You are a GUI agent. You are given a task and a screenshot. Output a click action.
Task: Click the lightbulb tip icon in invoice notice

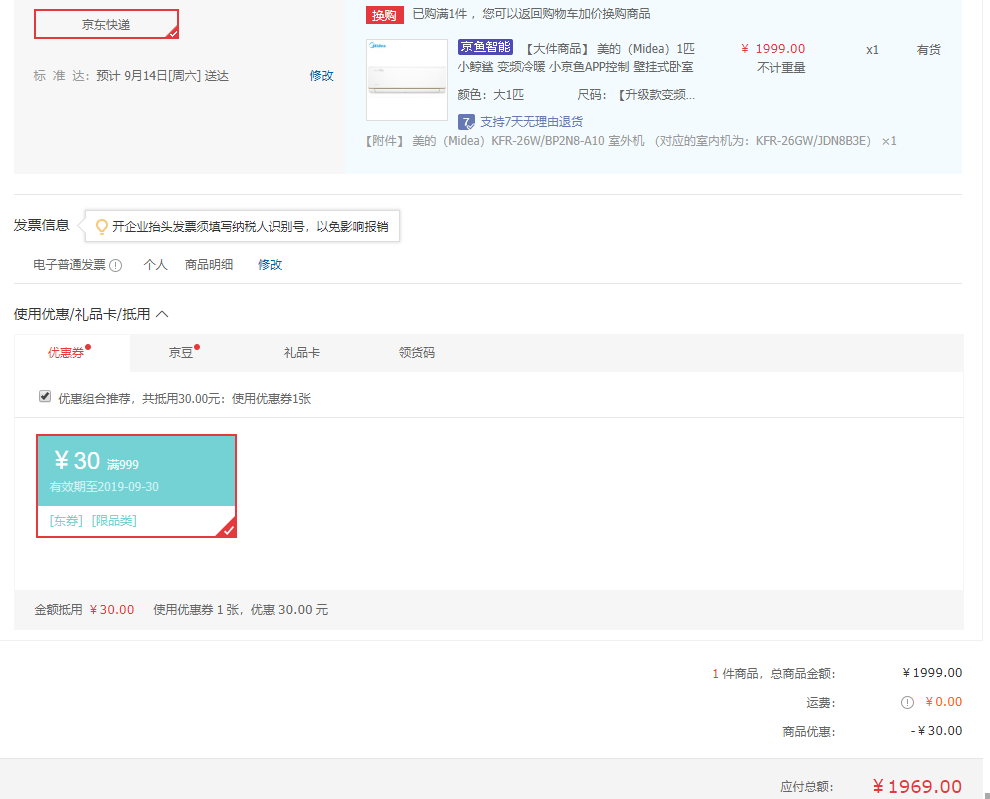(101, 226)
